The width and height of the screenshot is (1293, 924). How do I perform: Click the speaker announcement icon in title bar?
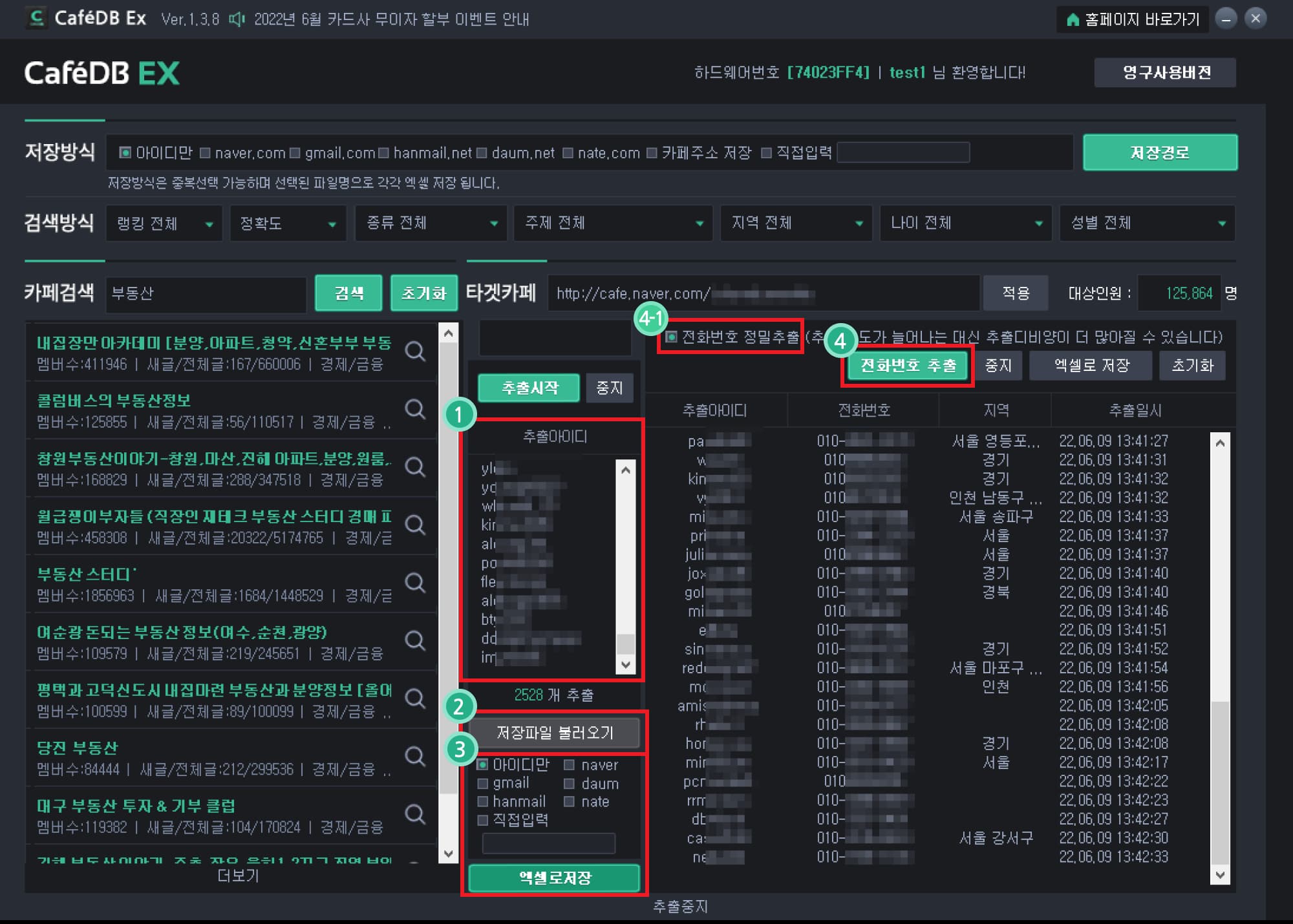click(237, 19)
